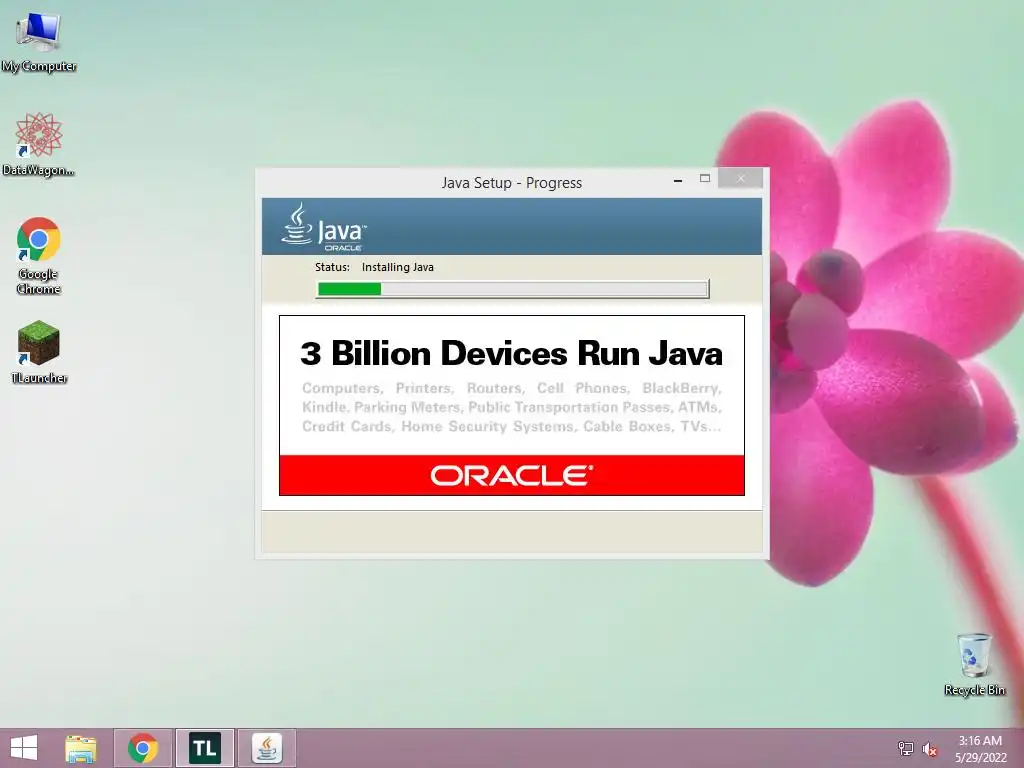Switch to the TL launcher taskbar button
The height and width of the screenshot is (768, 1024).
point(205,748)
